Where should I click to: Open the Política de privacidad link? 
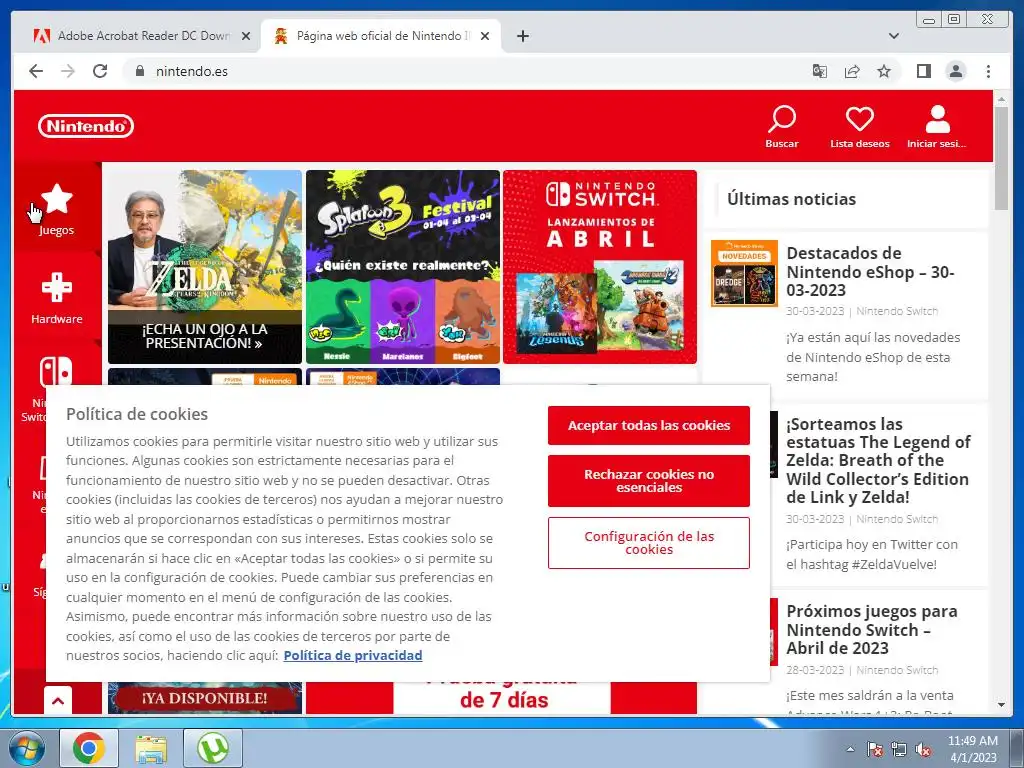pyautogui.click(x=353, y=655)
